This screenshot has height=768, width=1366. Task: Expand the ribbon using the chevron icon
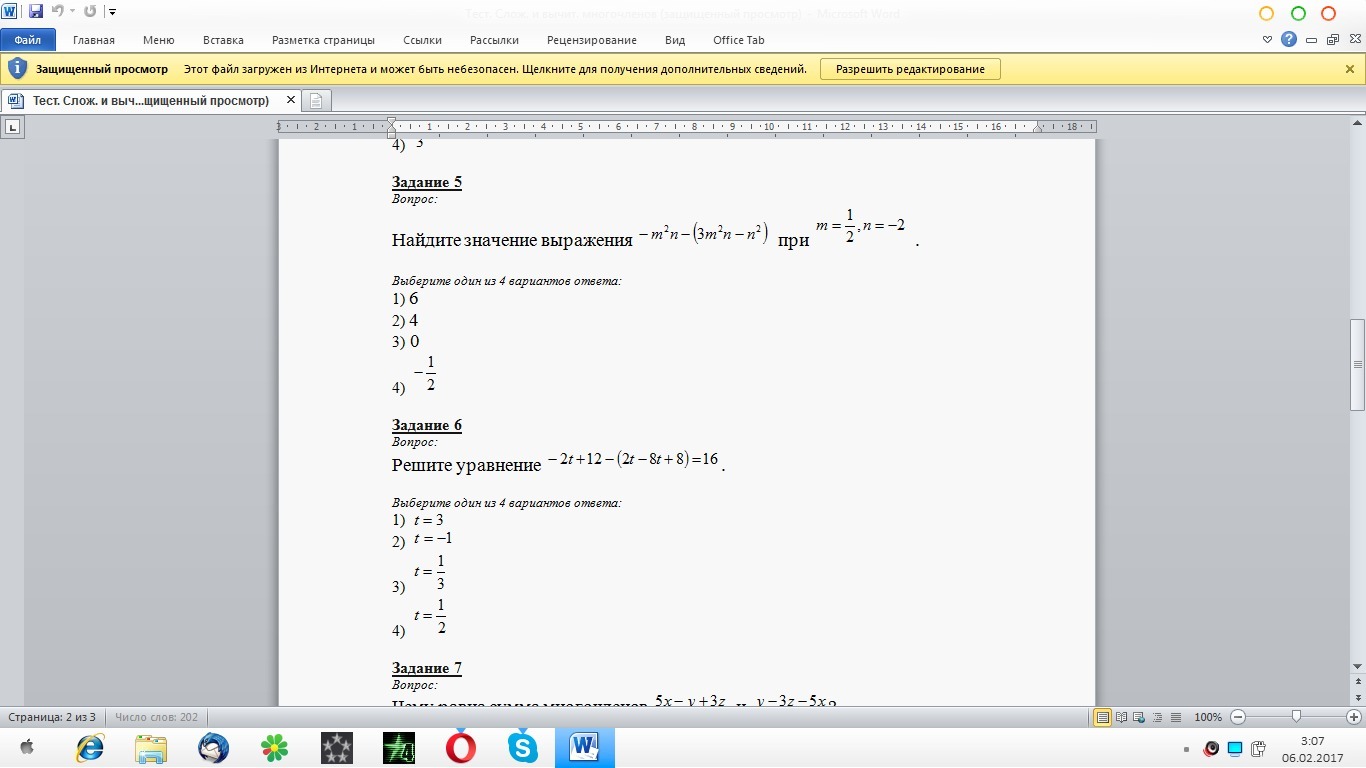(1267, 40)
